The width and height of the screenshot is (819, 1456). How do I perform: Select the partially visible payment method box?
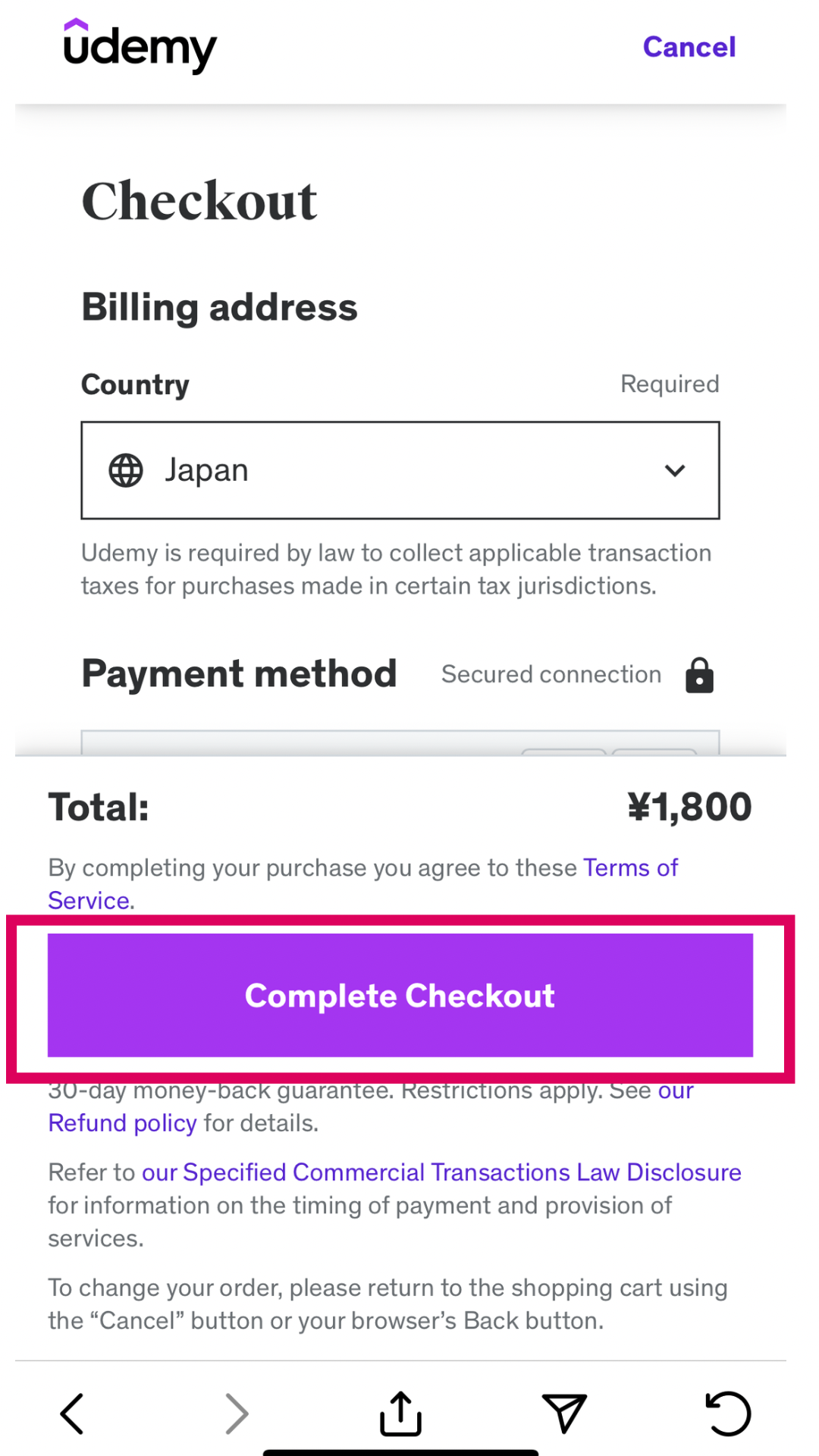click(400, 743)
